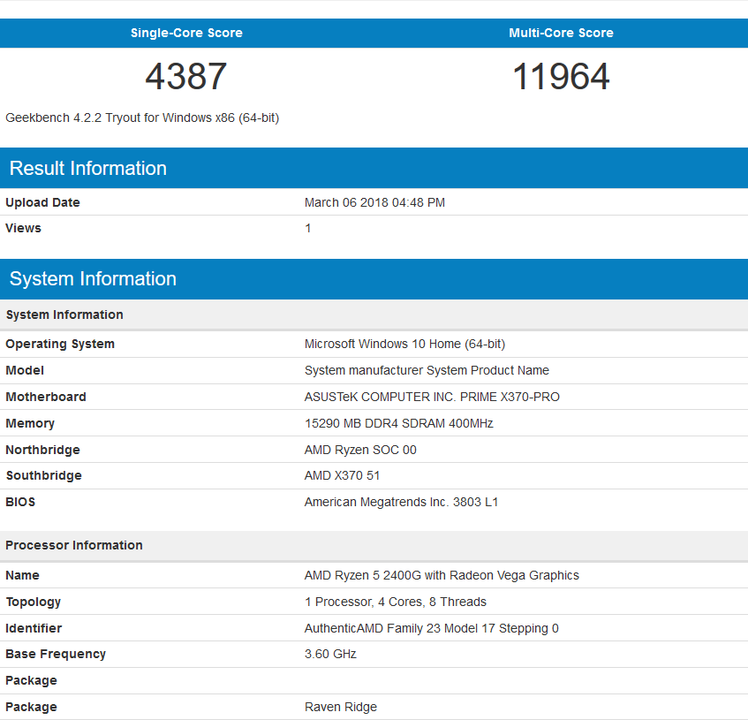Image resolution: width=748 pixels, height=720 pixels.
Task: Select the single-core score 4387
Action: [186, 76]
